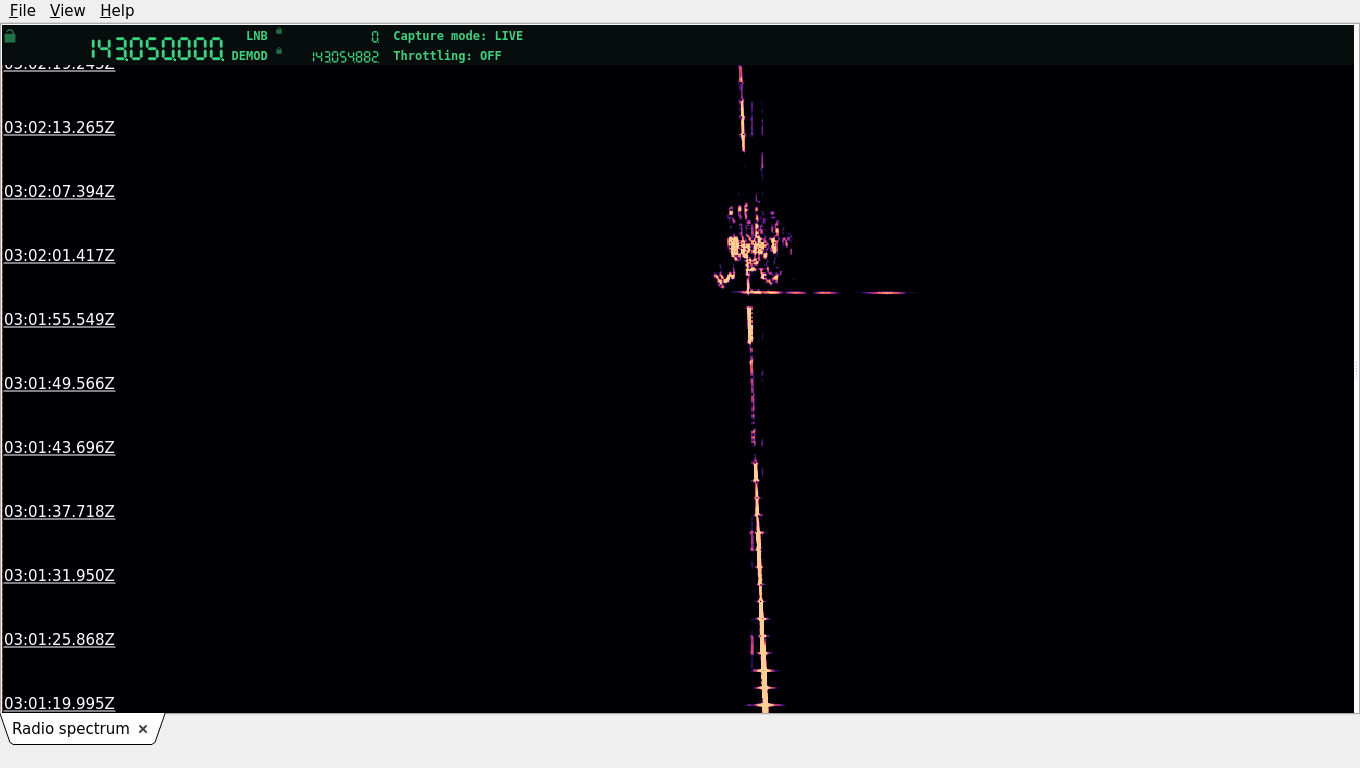Click the bright signal burst near 03:02:01

[751, 245]
